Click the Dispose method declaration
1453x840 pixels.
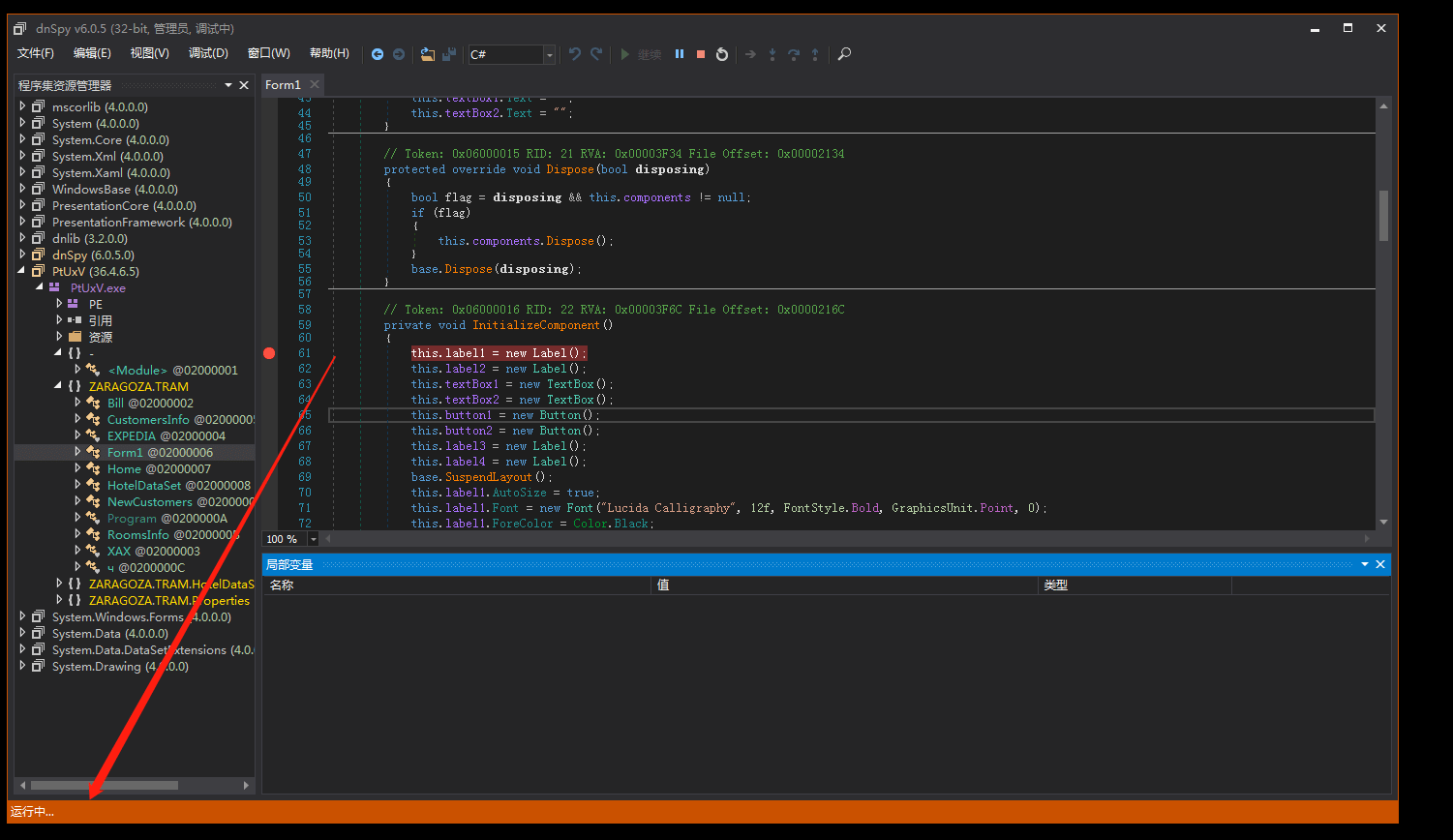click(x=570, y=169)
